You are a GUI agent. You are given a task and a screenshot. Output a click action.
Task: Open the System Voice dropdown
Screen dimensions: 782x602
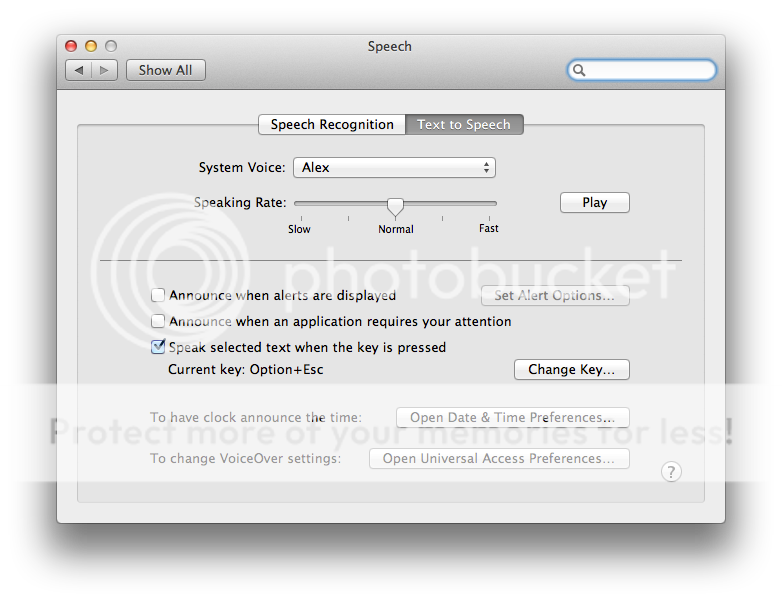click(x=393, y=168)
